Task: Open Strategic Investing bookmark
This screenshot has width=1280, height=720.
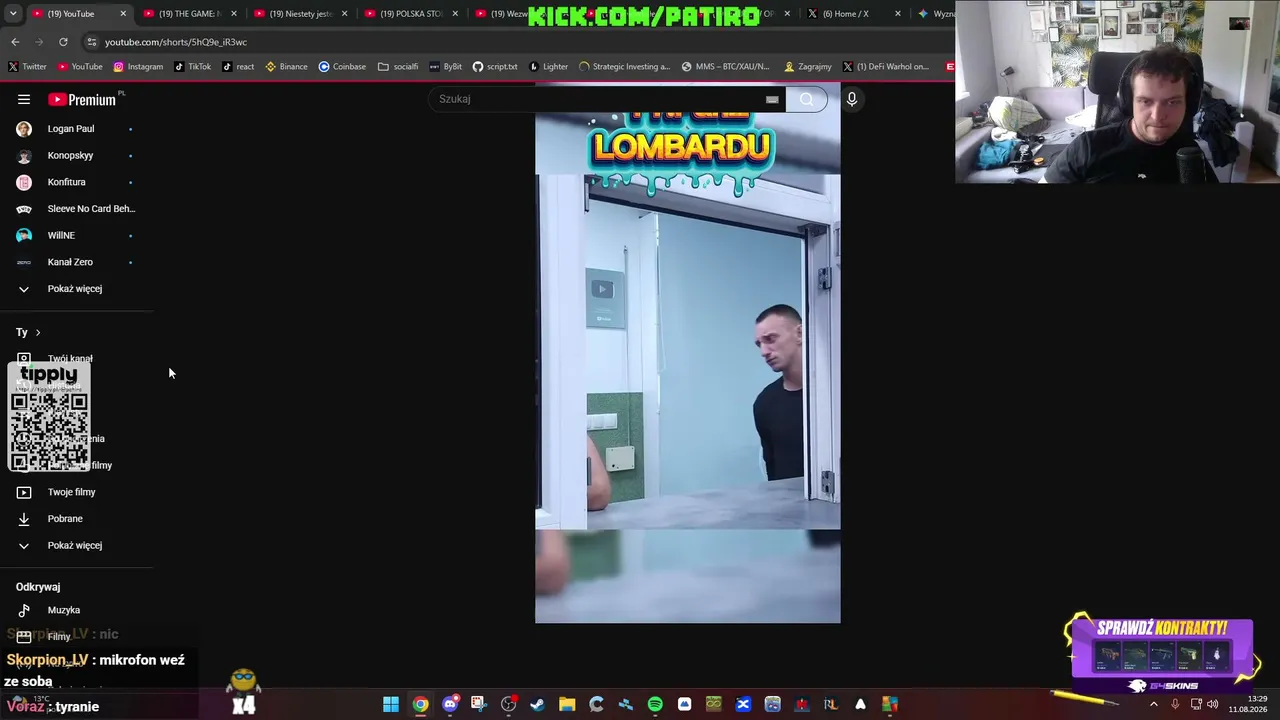Action: 624,67
